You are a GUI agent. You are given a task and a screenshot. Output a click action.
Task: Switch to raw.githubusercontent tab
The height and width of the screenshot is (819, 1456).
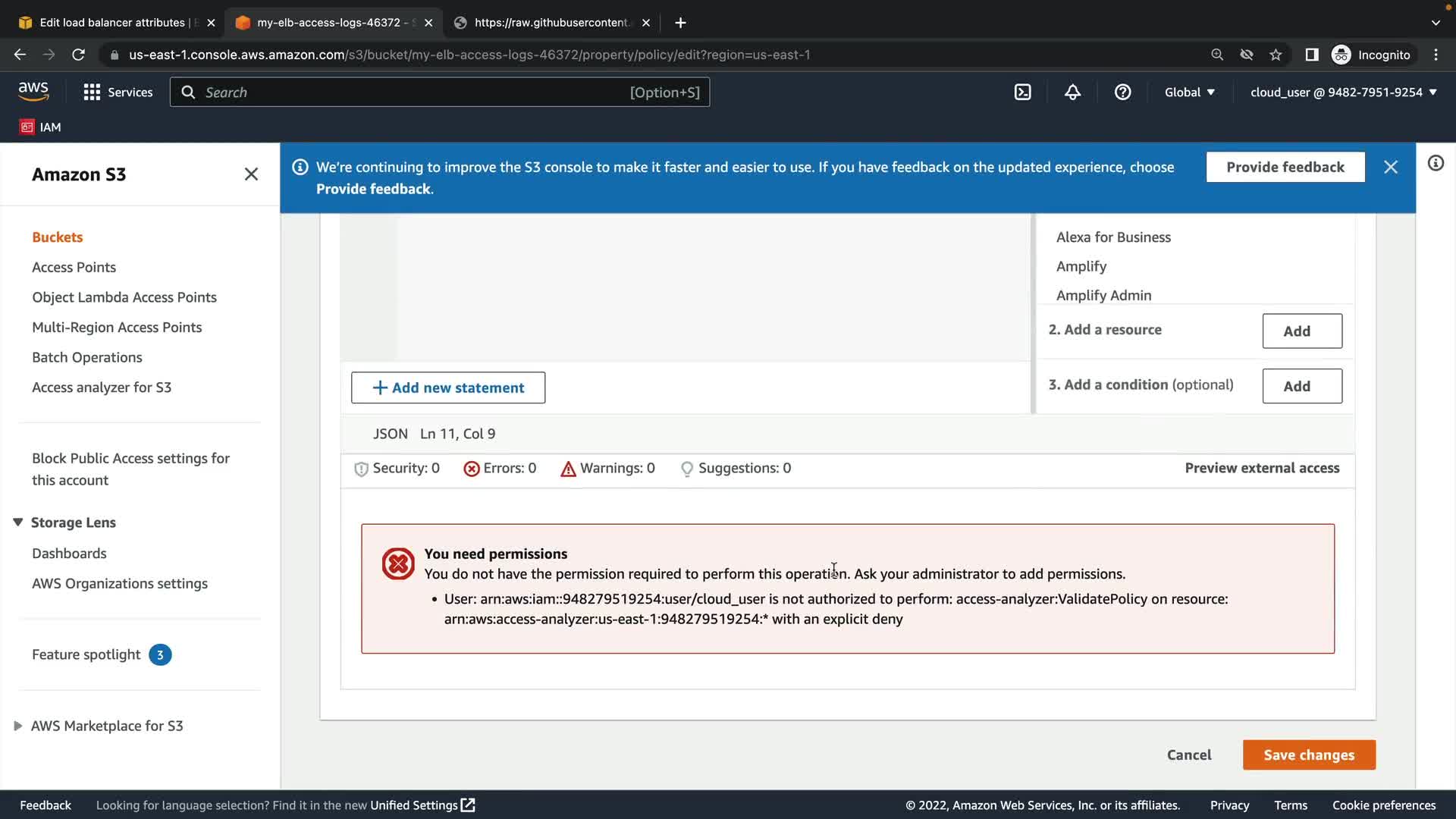click(x=550, y=23)
